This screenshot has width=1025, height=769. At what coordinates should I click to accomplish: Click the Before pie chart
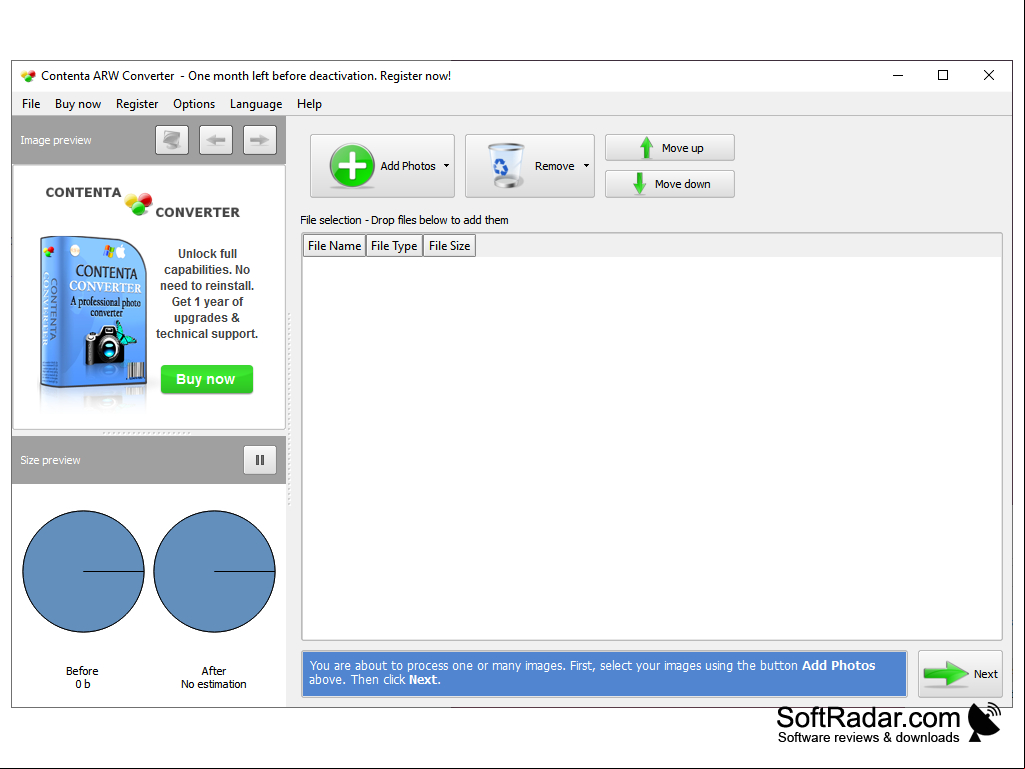[x=84, y=572]
